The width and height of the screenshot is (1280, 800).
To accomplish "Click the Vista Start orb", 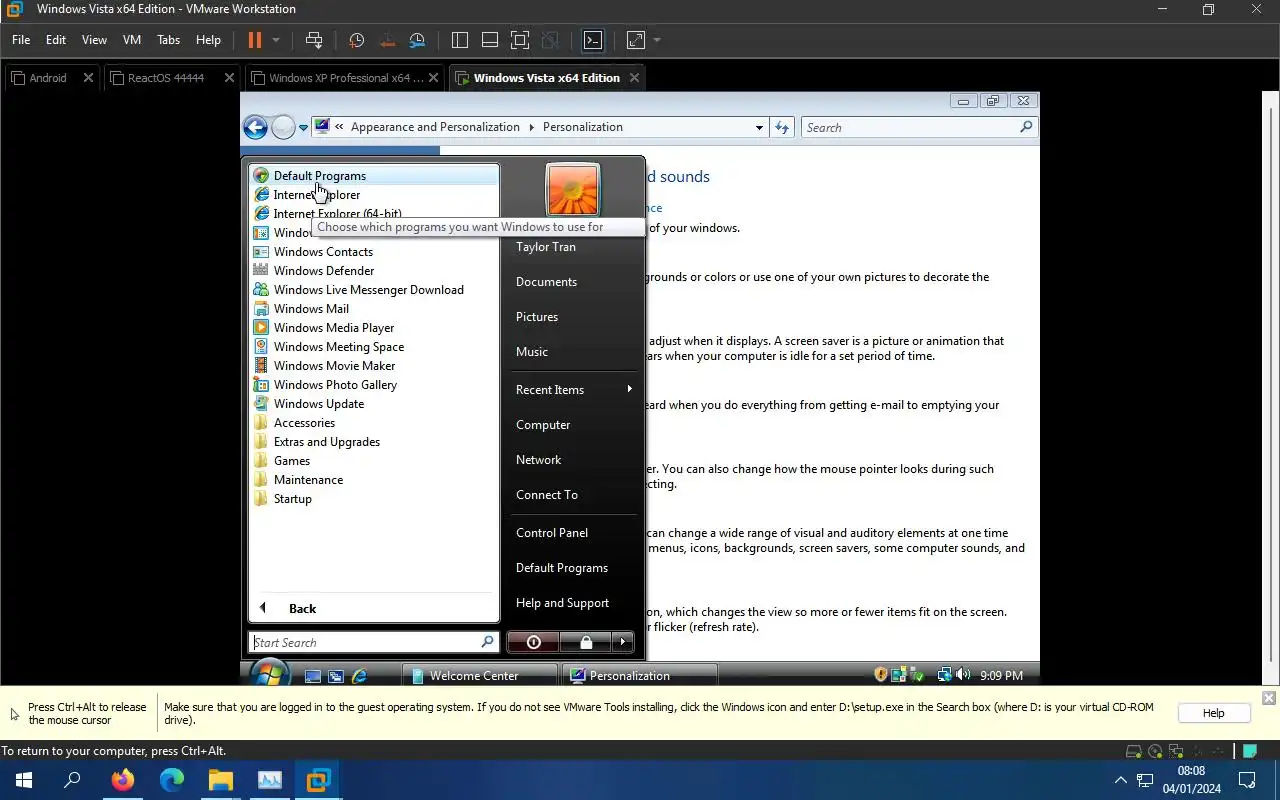I will (269, 674).
